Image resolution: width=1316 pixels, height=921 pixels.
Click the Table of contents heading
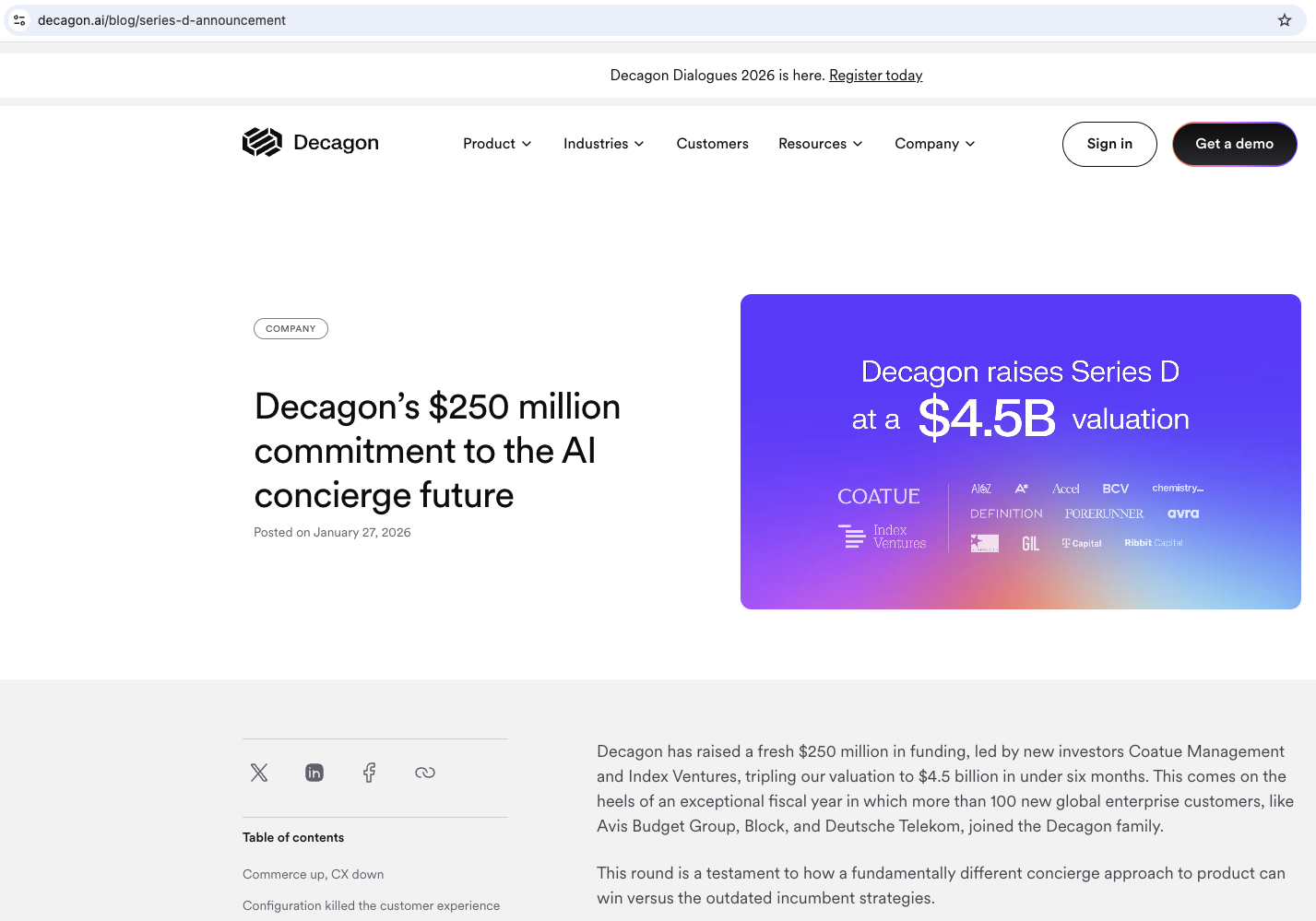coord(293,837)
